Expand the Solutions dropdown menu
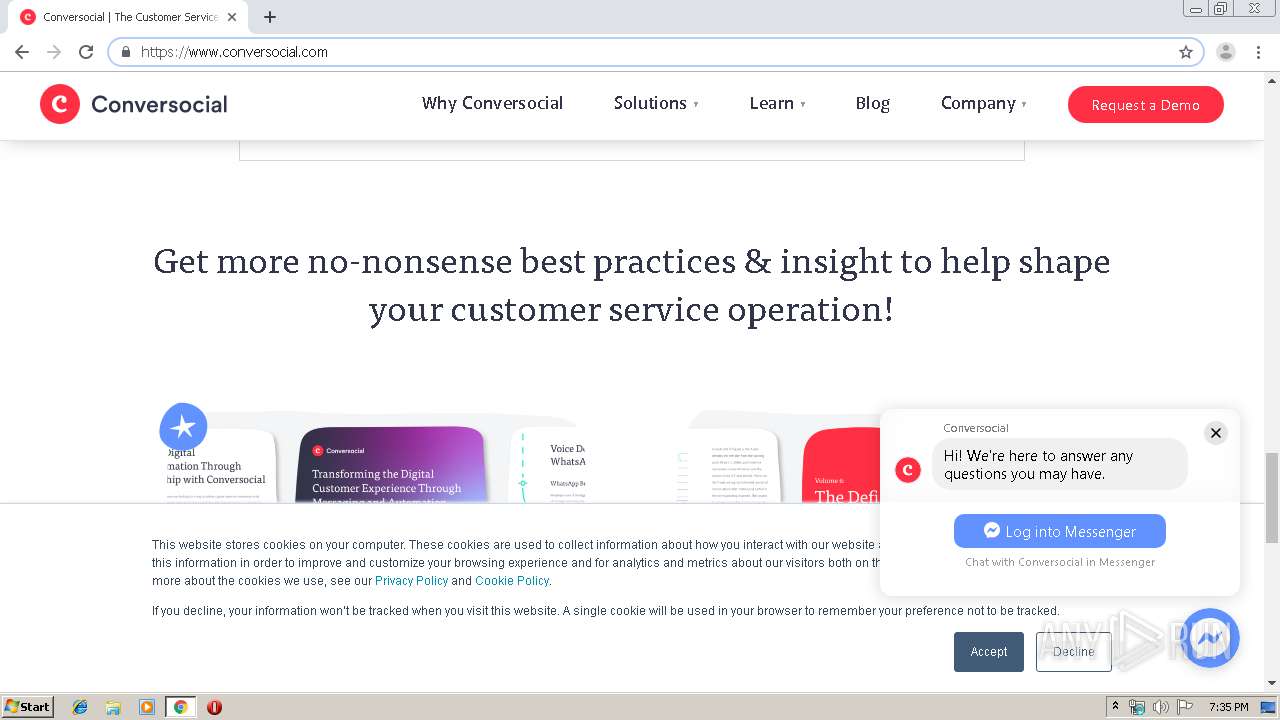Viewport: 1280px width, 720px height. (x=656, y=103)
